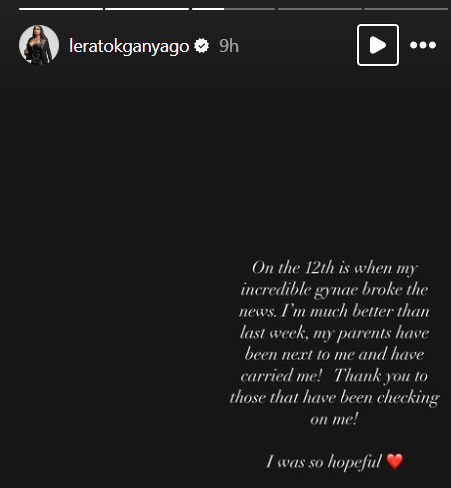Click the 'I was so hopeful' text
This screenshot has height=488, width=451.
323,462
